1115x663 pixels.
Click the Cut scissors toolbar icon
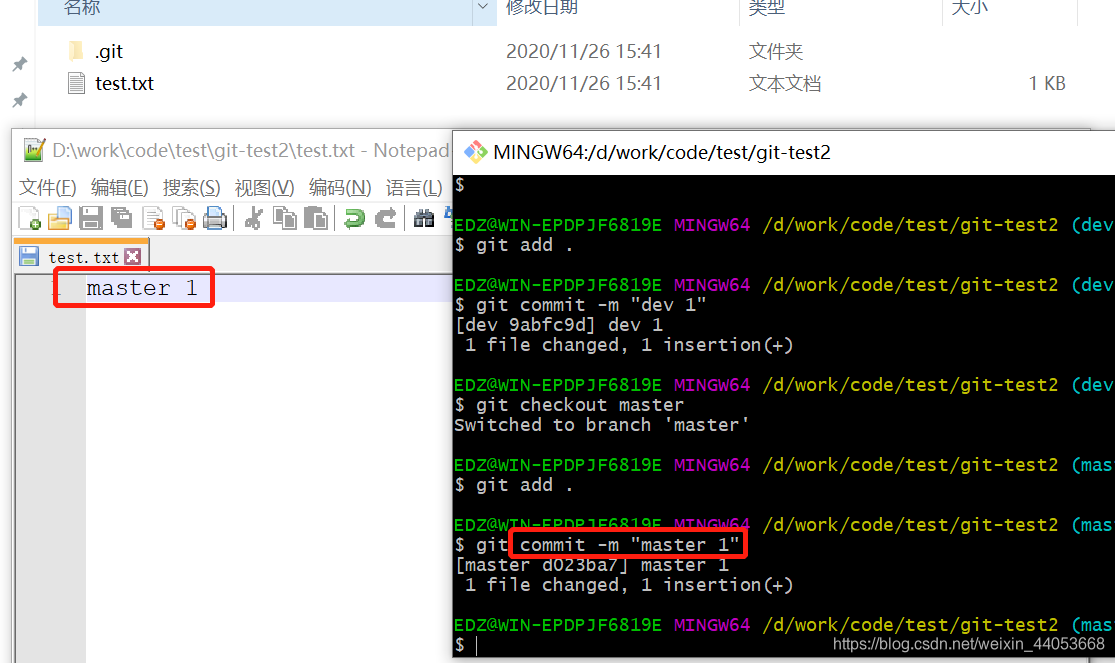pos(253,218)
